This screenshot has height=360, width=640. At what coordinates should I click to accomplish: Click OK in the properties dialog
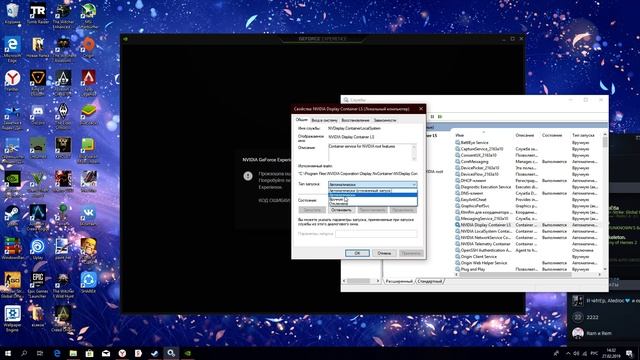pyautogui.click(x=357, y=253)
